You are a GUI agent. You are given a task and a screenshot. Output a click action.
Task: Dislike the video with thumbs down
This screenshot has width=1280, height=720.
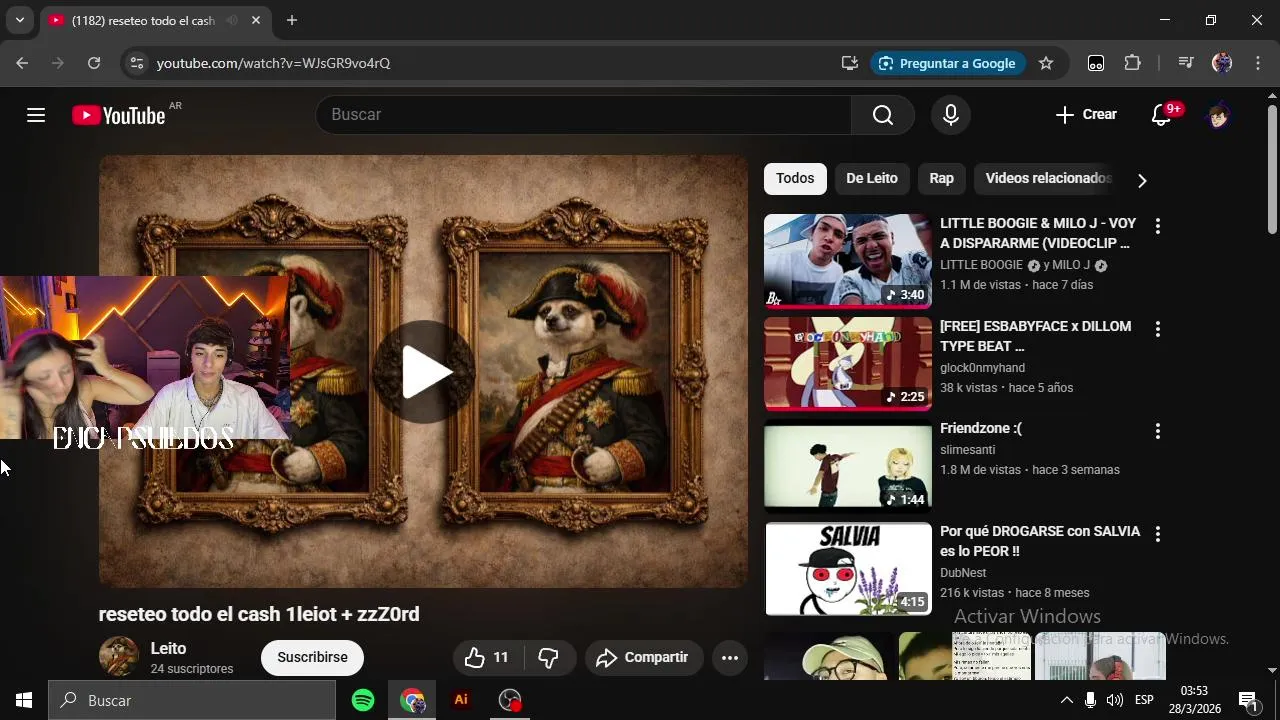(548, 657)
